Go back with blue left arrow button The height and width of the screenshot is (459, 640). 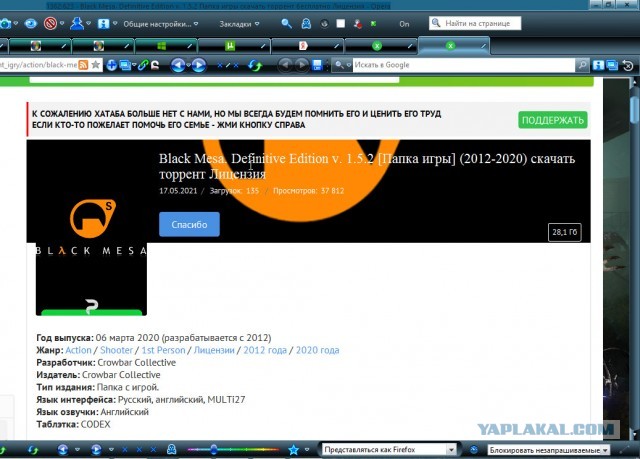pyautogui.click(x=178, y=65)
